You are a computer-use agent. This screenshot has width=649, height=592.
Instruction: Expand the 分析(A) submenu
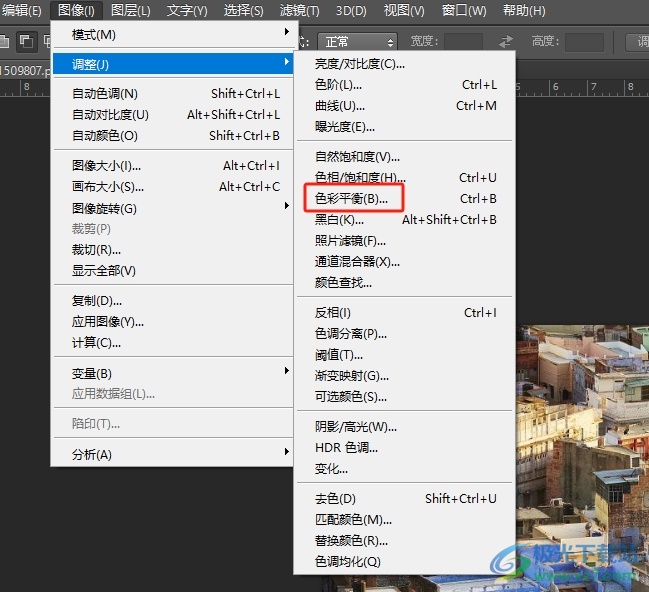click(x=173, y=454)
